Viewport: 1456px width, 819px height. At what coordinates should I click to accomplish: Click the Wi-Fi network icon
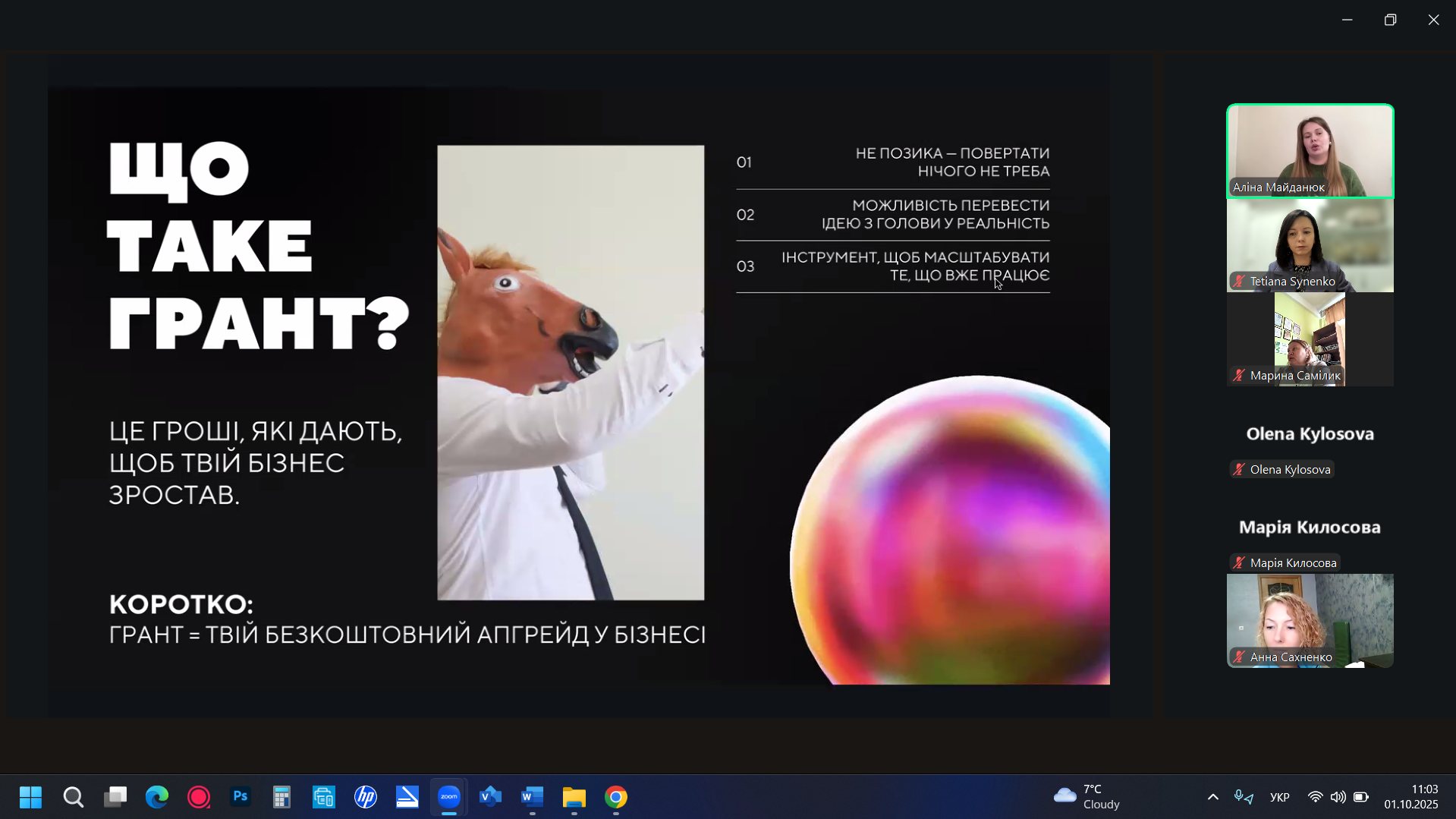pyautogui.click(x=1315, y=797)
